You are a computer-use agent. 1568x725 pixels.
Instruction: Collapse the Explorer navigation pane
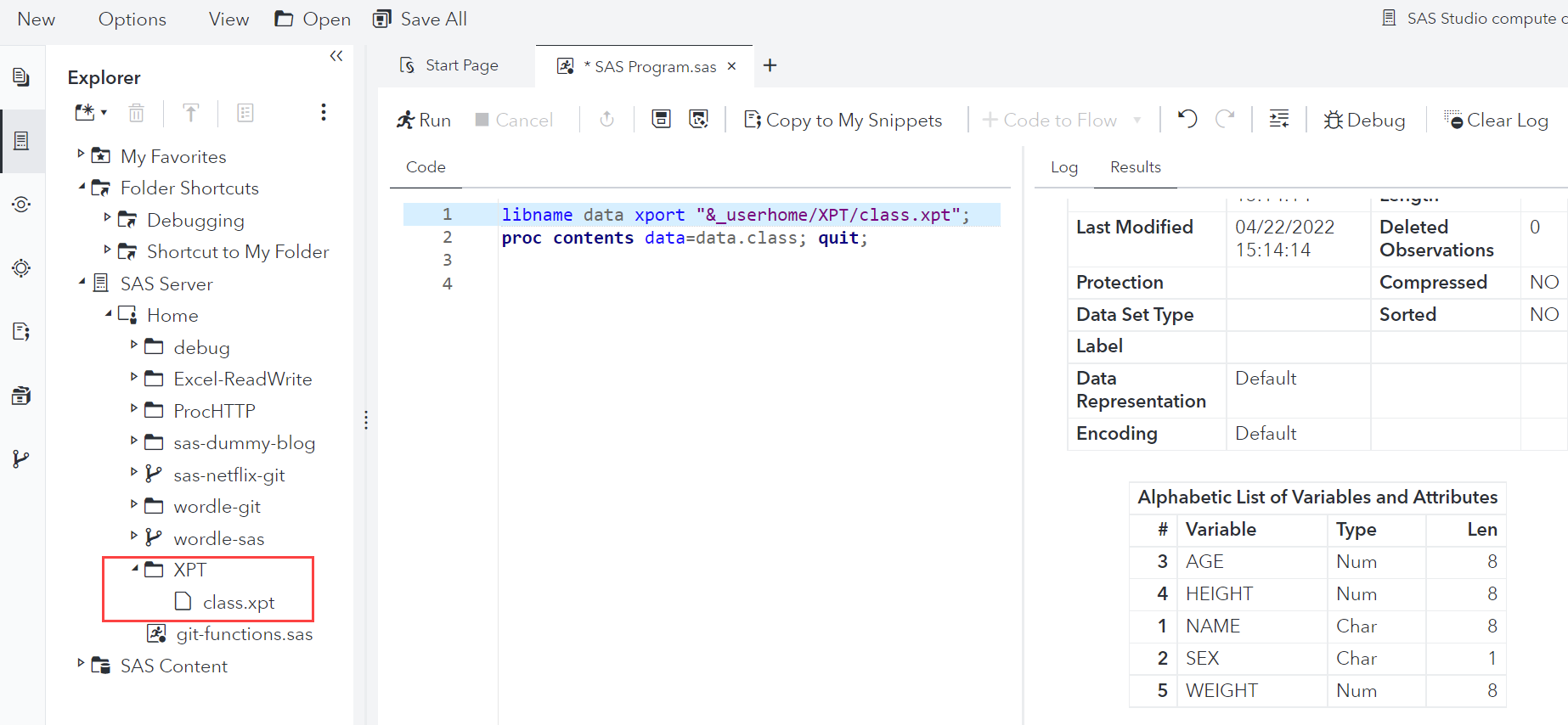click(x=336, y=56)
